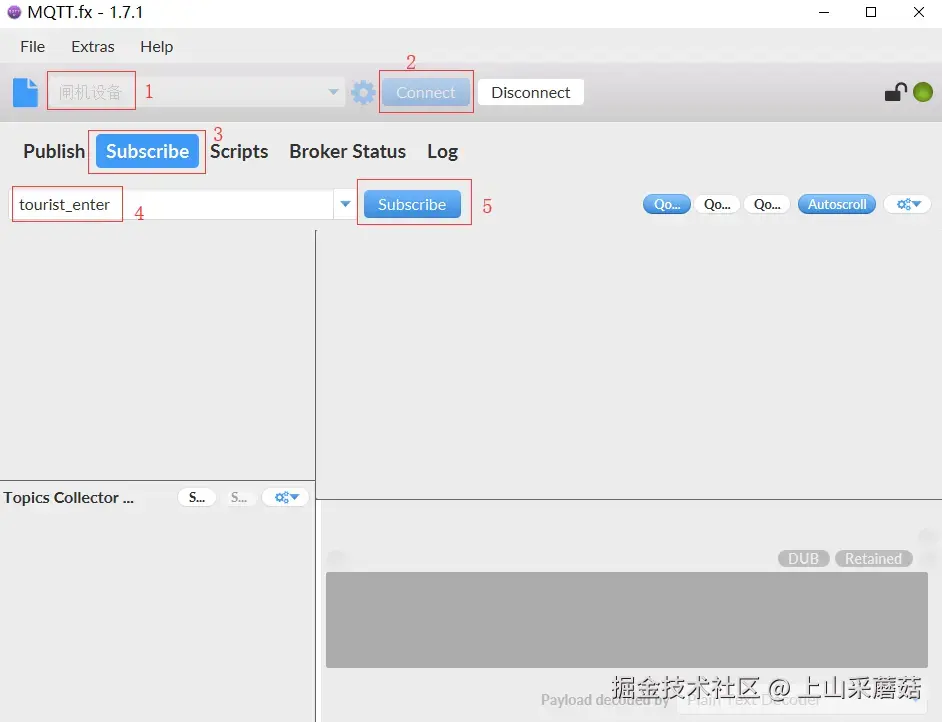This screenshot has width=942, height=722.
Task: Switch to the Scripts tab
Action: point(239,151)
